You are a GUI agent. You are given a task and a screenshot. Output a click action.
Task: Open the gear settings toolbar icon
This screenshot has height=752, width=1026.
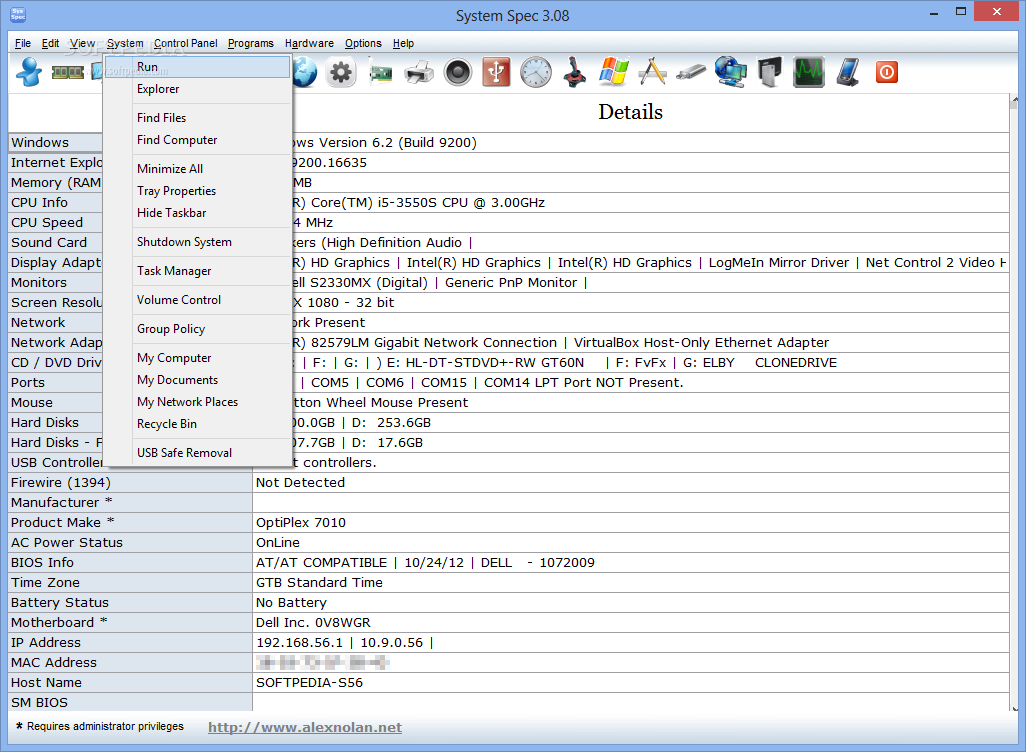(341, 72)
